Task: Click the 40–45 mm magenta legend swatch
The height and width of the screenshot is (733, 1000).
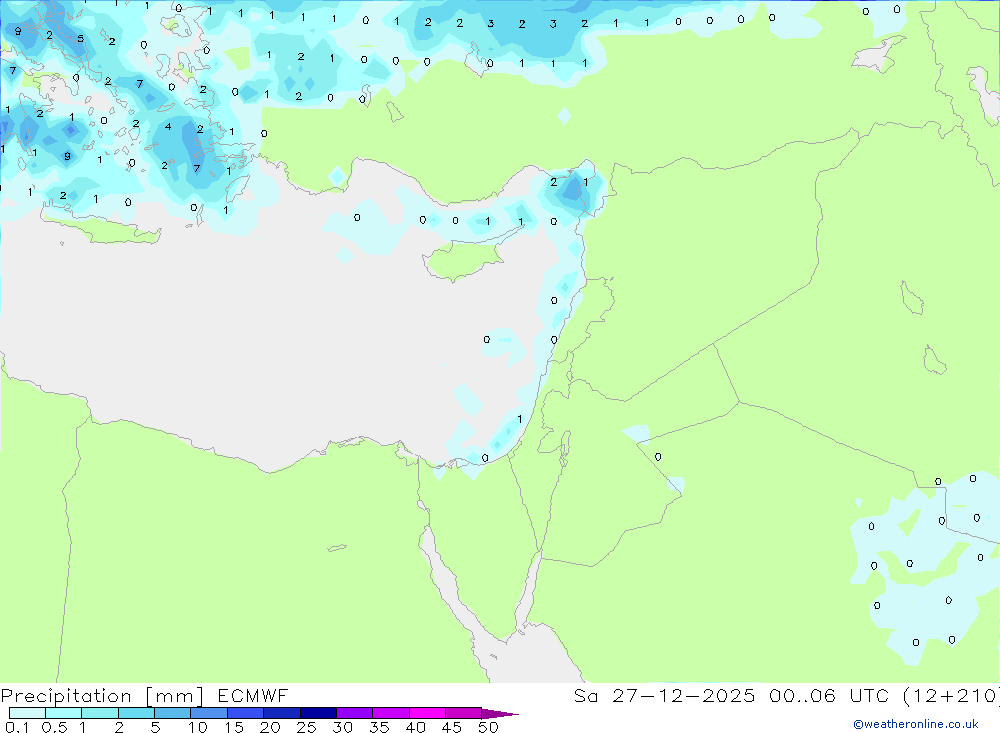Action: (427, 713)
